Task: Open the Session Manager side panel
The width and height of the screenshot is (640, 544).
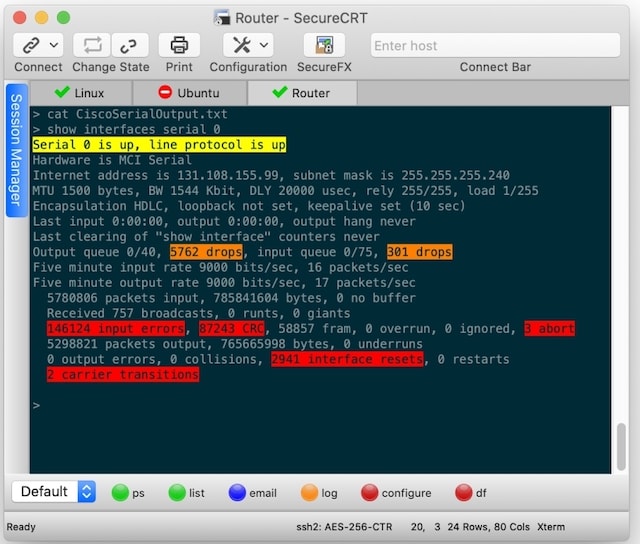Action: point(16,150)
